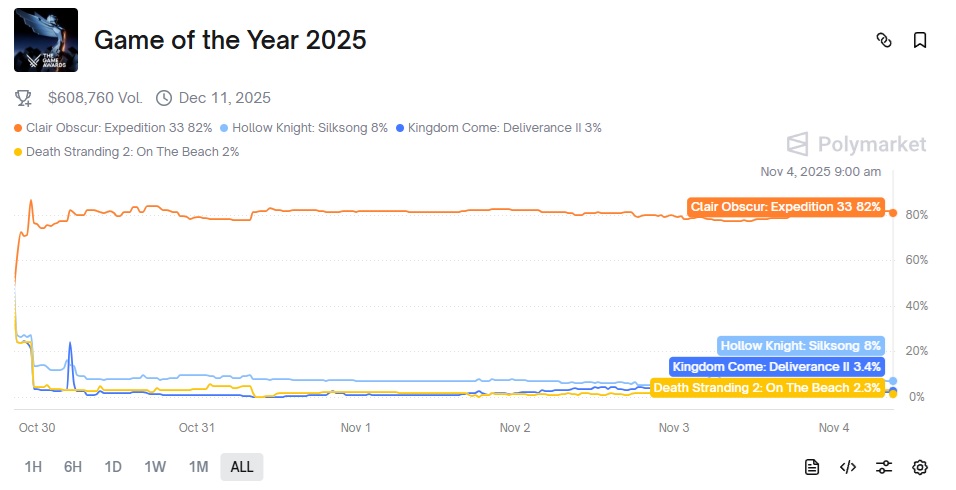Screen dimensions: 956x490
Task: Select the ALL time range
Action: tap(242, 466)
